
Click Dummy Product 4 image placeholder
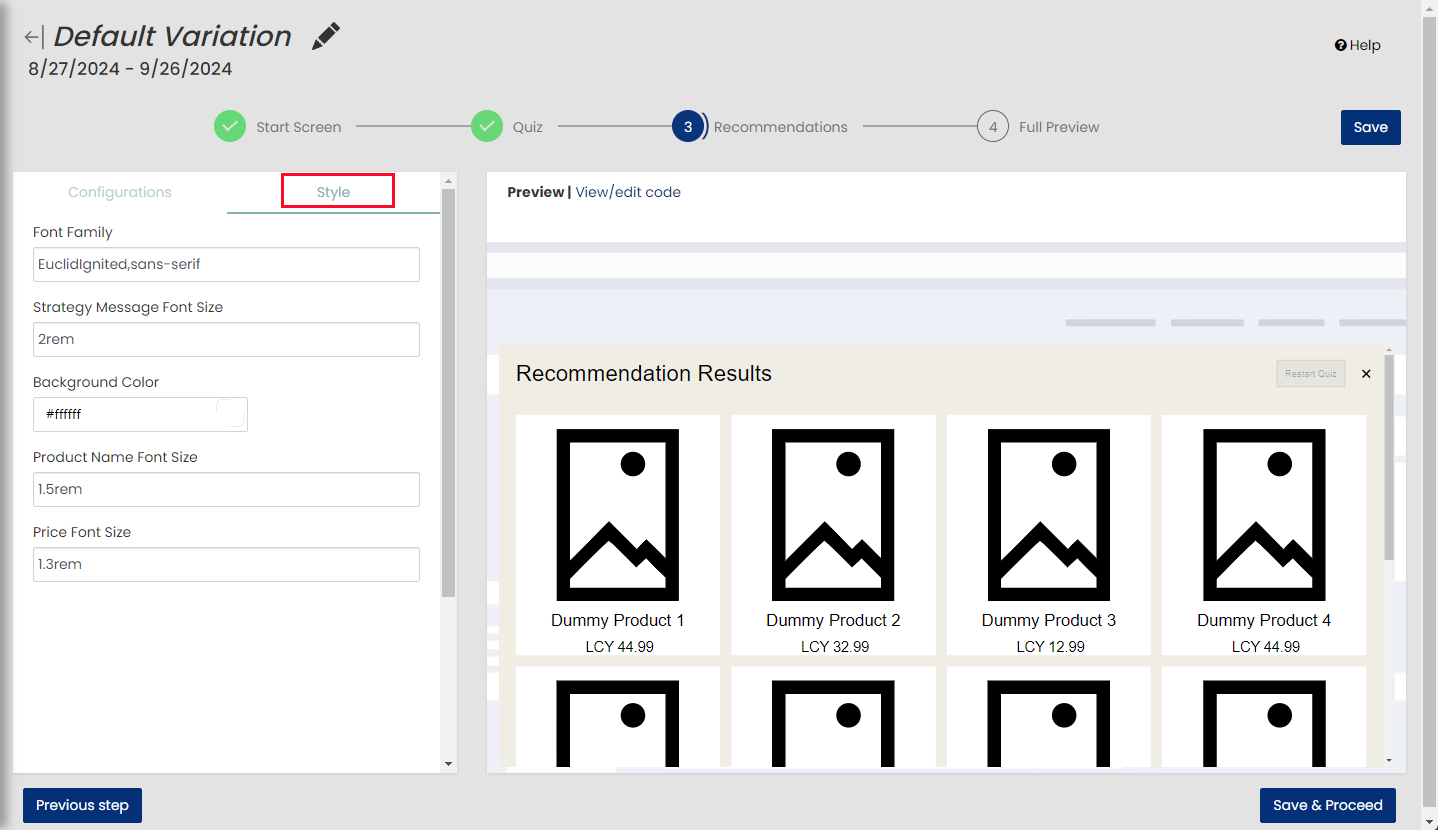1264,515
